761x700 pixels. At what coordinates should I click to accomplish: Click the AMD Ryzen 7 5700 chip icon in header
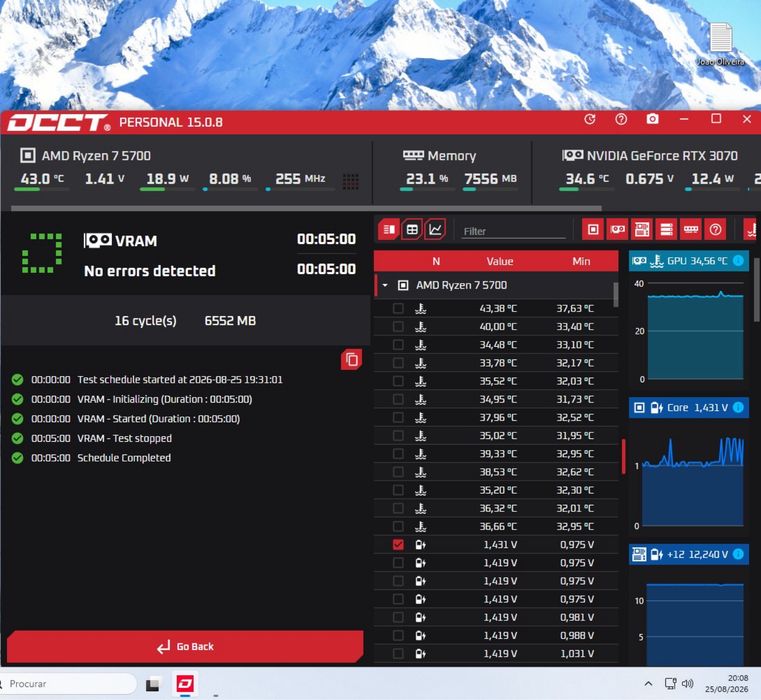[28, 156]
